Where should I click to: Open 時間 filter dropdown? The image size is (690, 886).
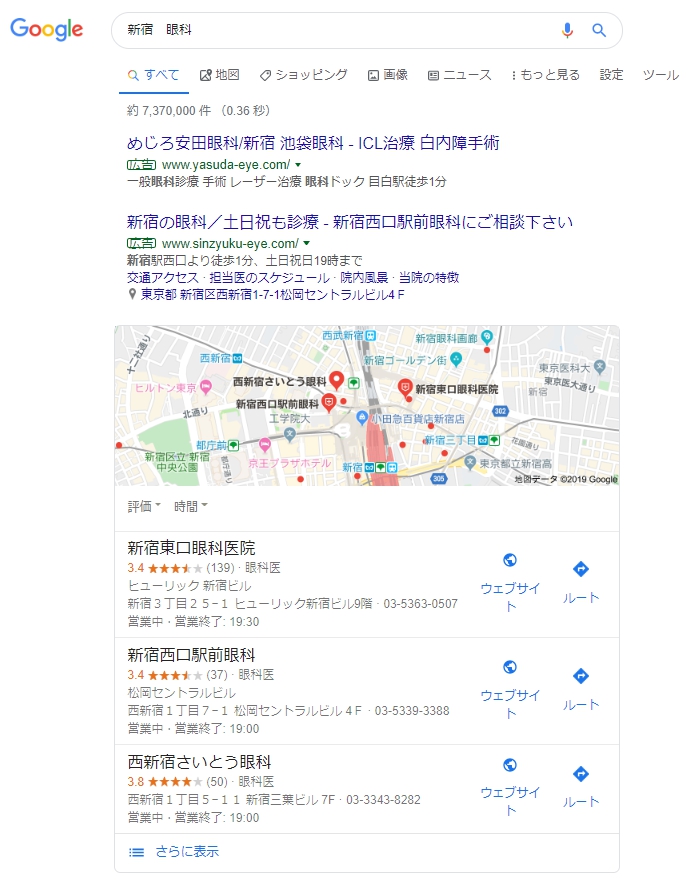[x=190, y=506]
